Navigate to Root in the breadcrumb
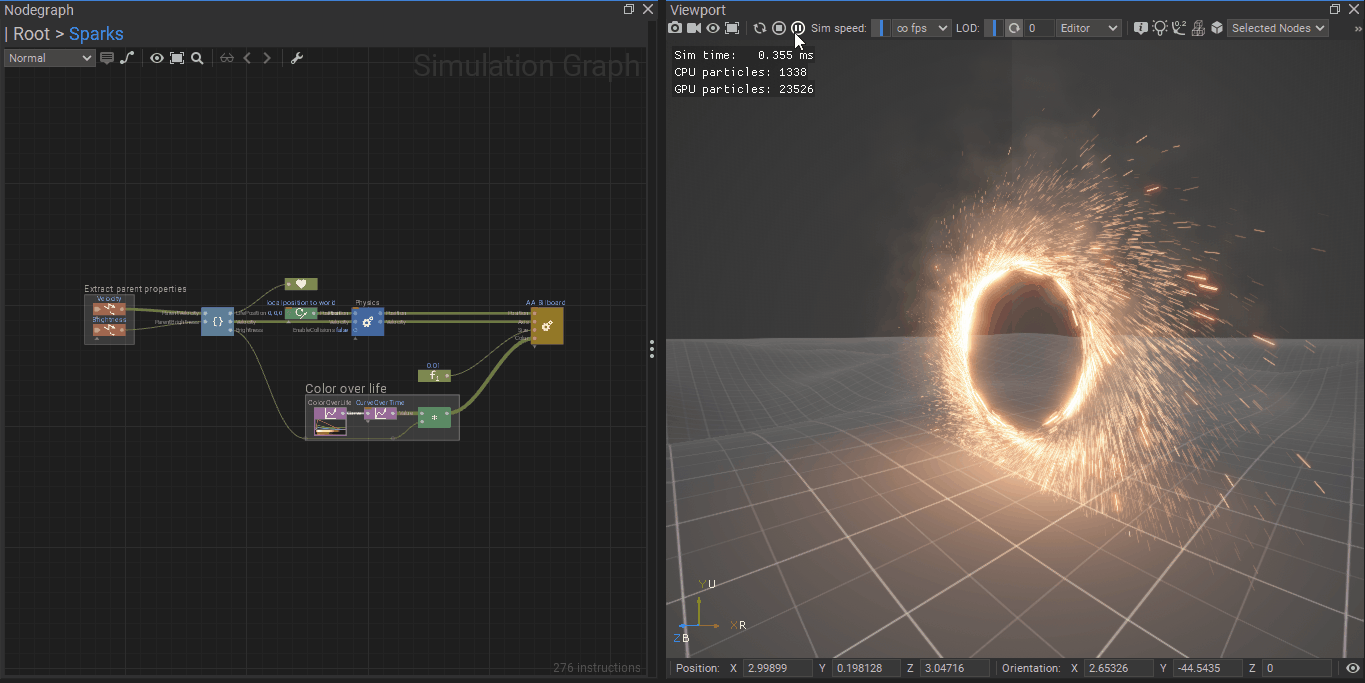Image resolution: width=1365 pixels, height=683 pixels. (31, 34)
